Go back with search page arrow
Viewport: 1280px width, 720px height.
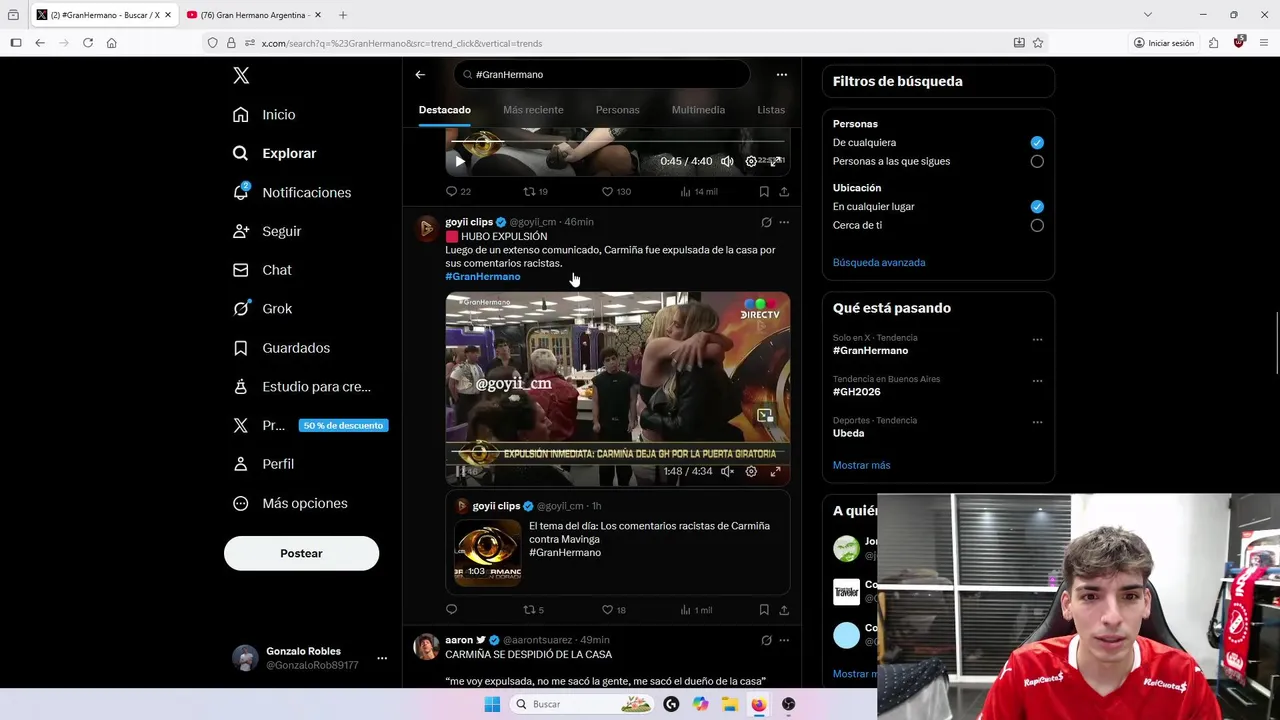(420, 74)
